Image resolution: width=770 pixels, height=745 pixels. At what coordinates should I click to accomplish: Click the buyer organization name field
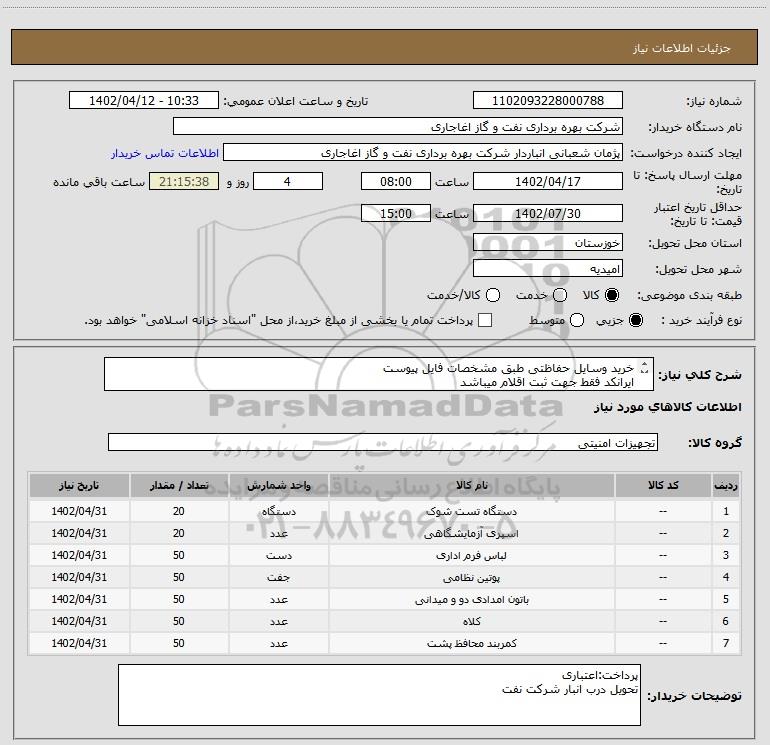pos(398,127)
